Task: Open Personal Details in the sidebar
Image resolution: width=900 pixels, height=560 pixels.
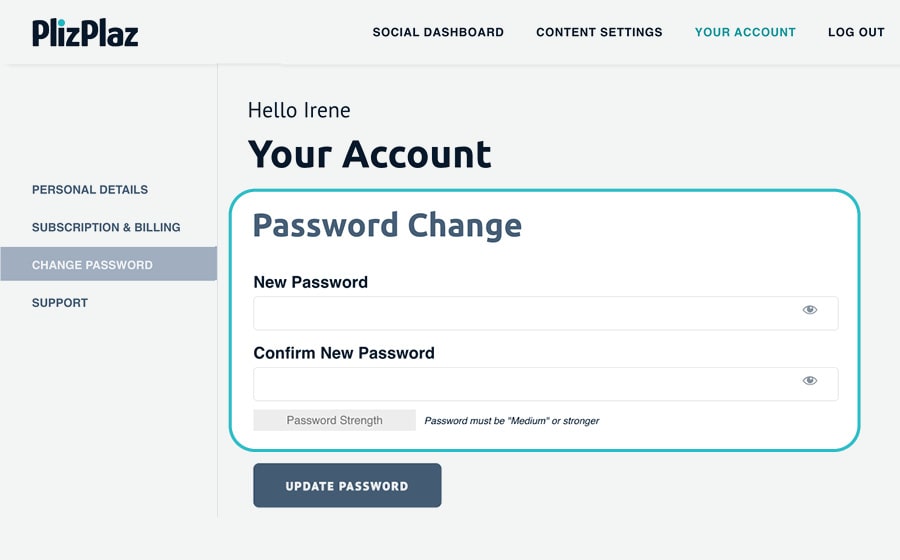Action: click(x=90, y=190)
